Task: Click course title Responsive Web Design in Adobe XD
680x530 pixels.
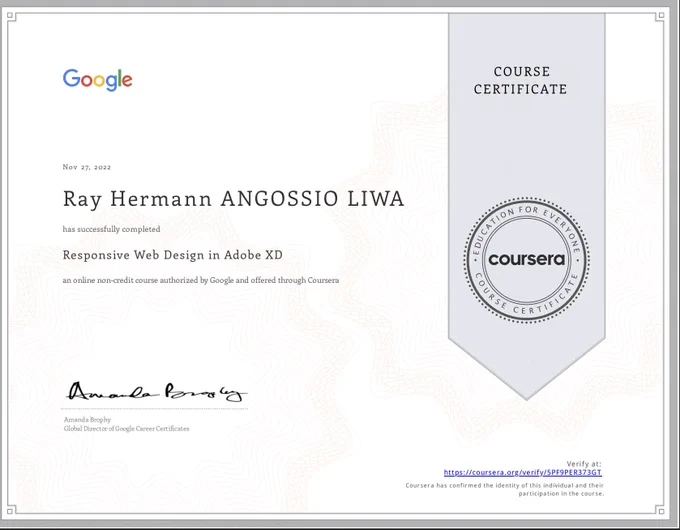Action: pos(173,255)
